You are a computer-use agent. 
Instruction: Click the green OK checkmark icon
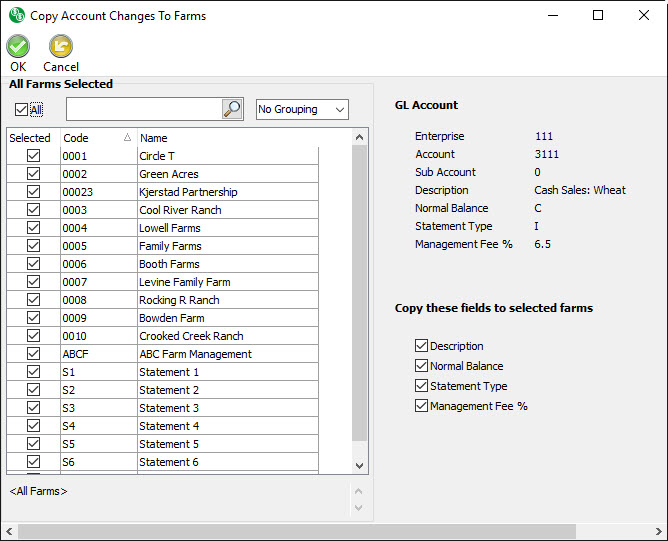(18, 46)
